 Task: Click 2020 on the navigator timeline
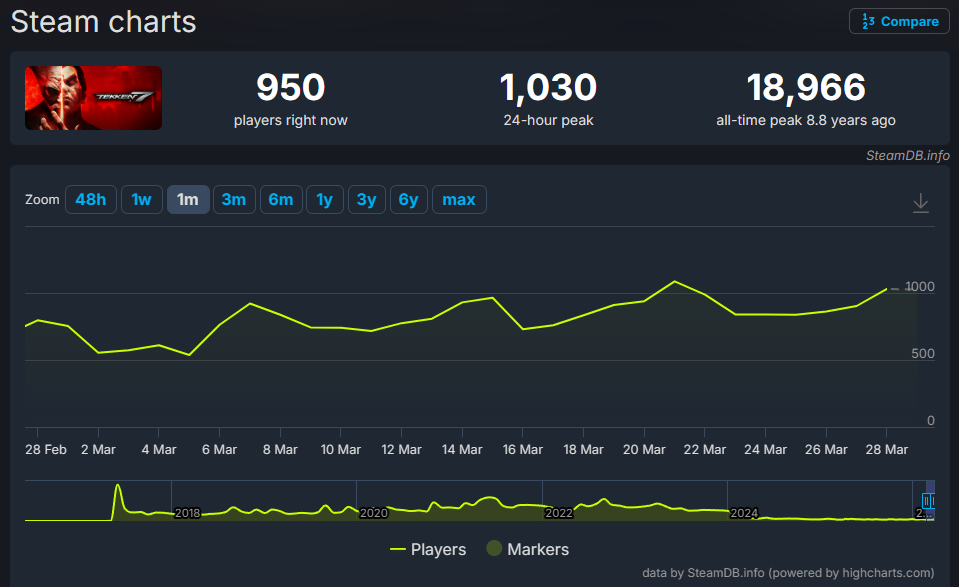(373, 513)
